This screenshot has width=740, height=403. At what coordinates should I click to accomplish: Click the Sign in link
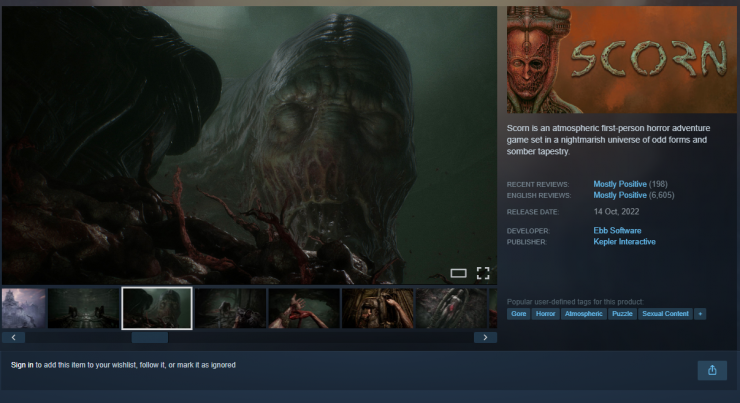pyautogui.click(x=22, y=365)
